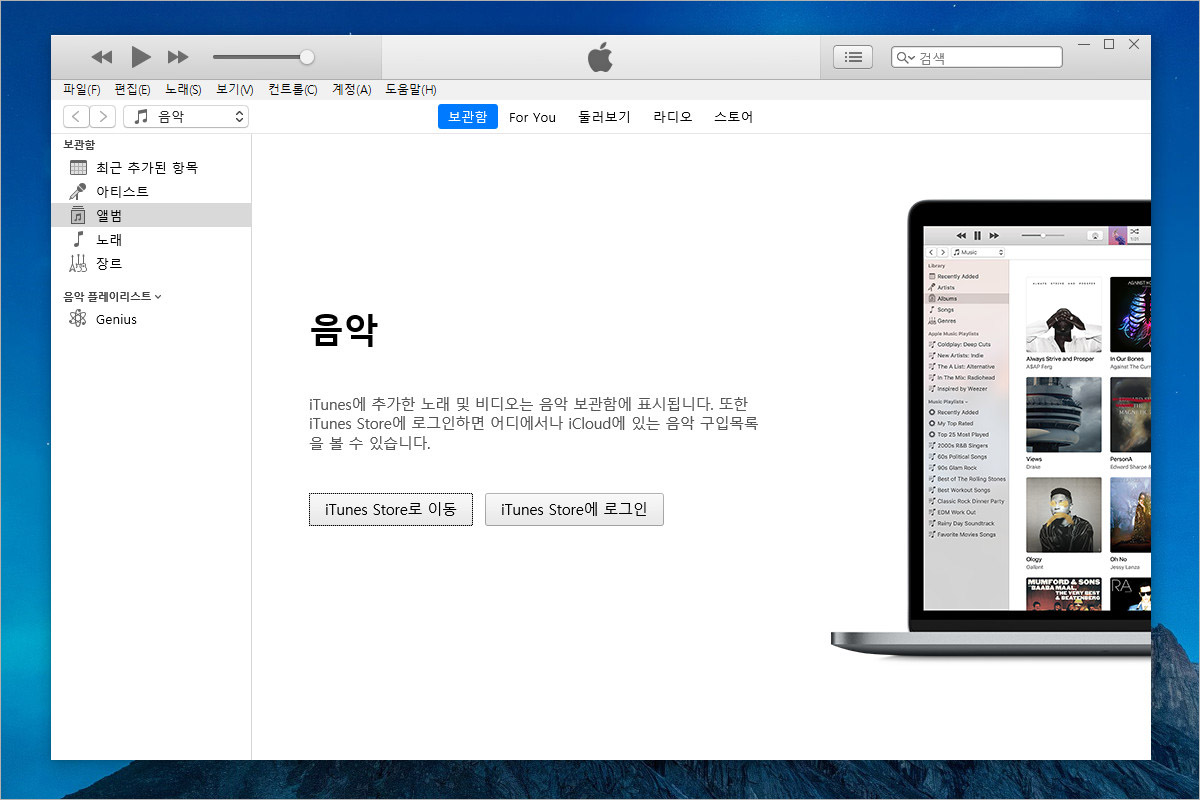
Task: Open the 음악 media type dropdown
Action: [x=186, y=117]
